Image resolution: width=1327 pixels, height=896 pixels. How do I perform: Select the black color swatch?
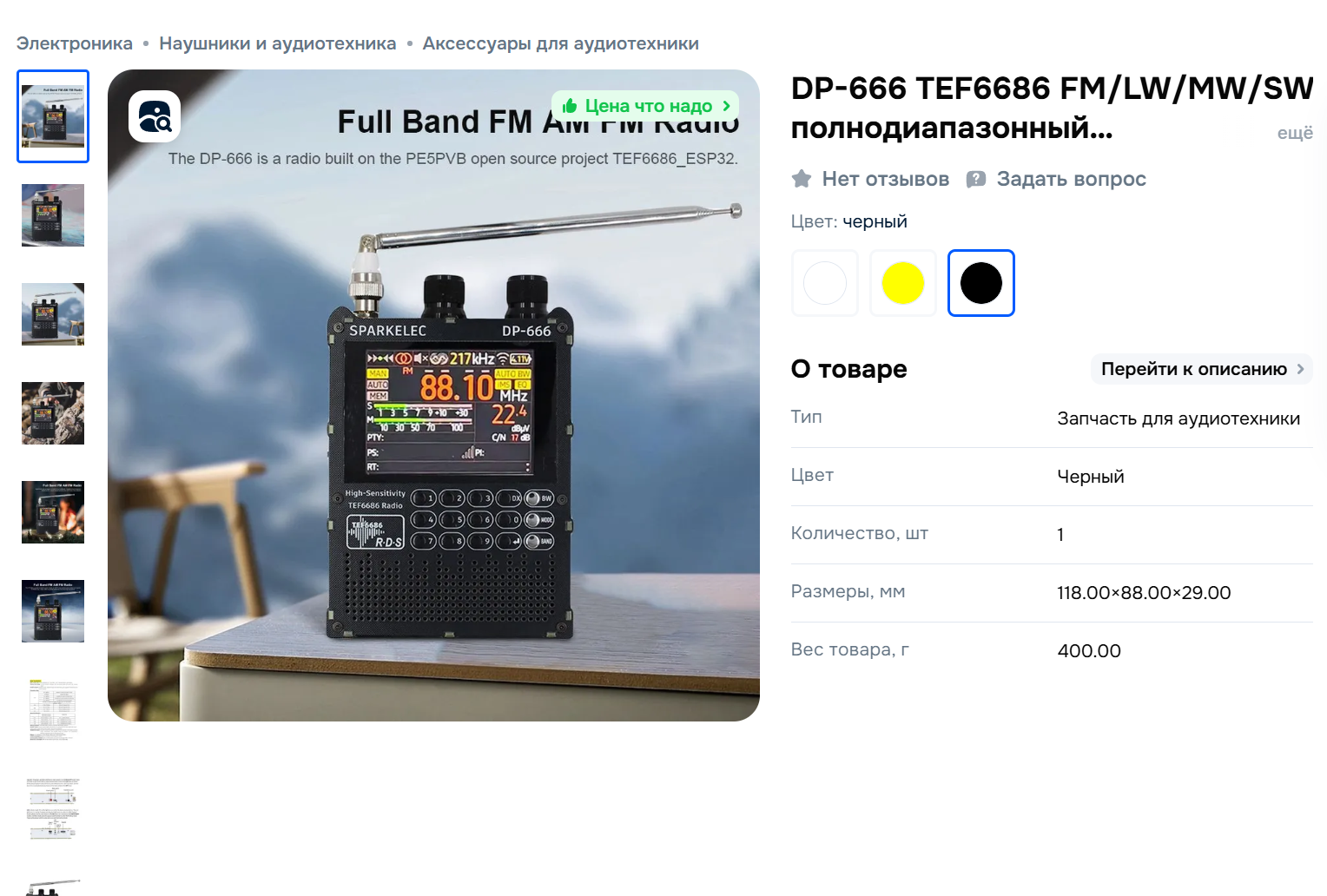(x=981, y=283)
